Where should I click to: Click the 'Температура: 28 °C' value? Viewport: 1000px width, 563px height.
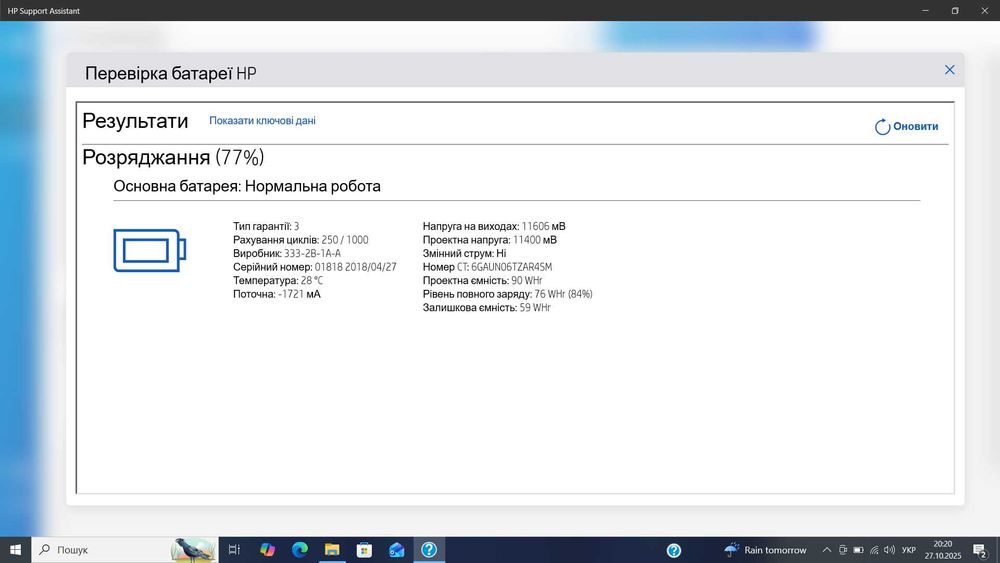pyautogui.click(x=278, y=281)
